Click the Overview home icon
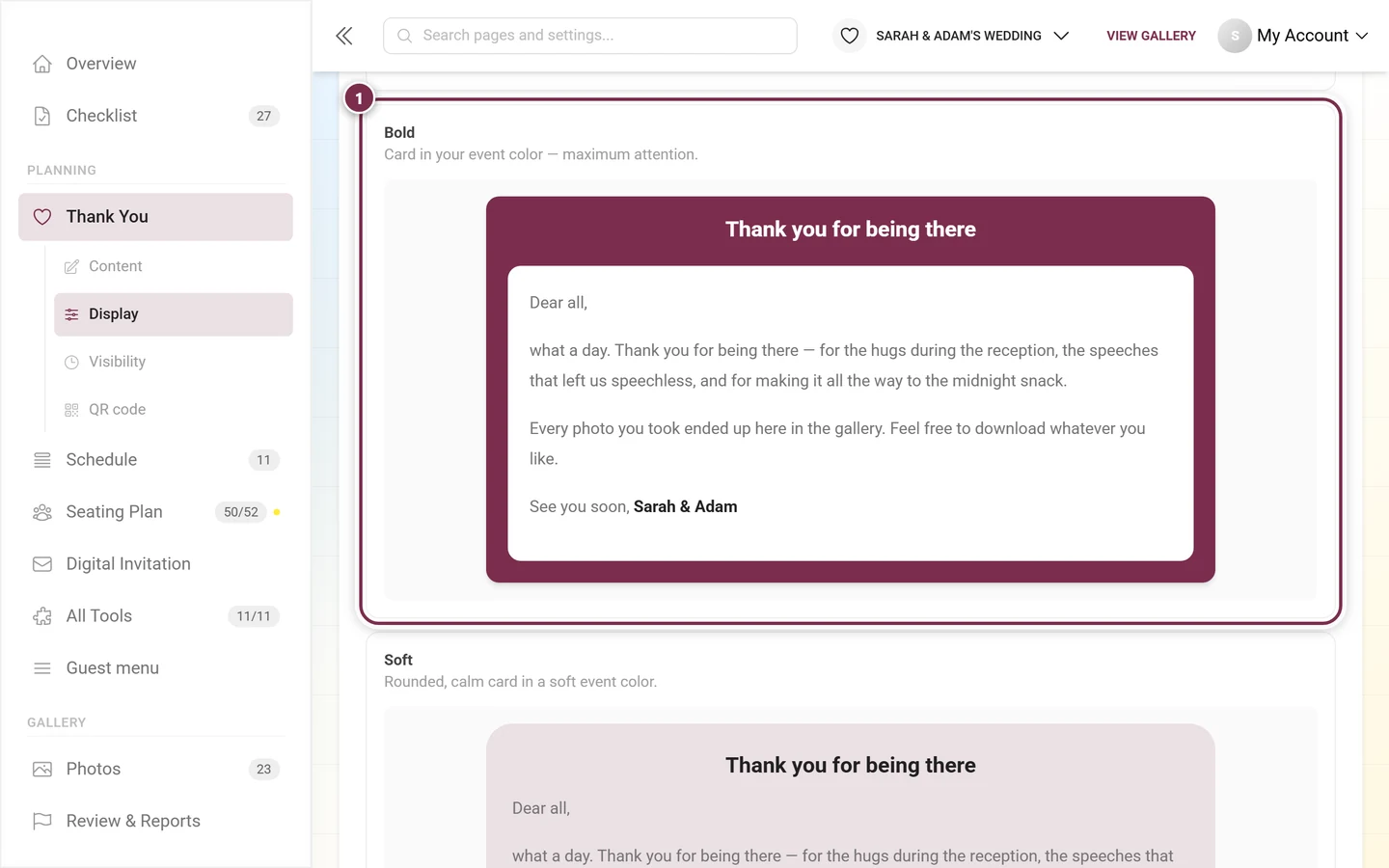The image size is (1389, 868). coord(42,64)
